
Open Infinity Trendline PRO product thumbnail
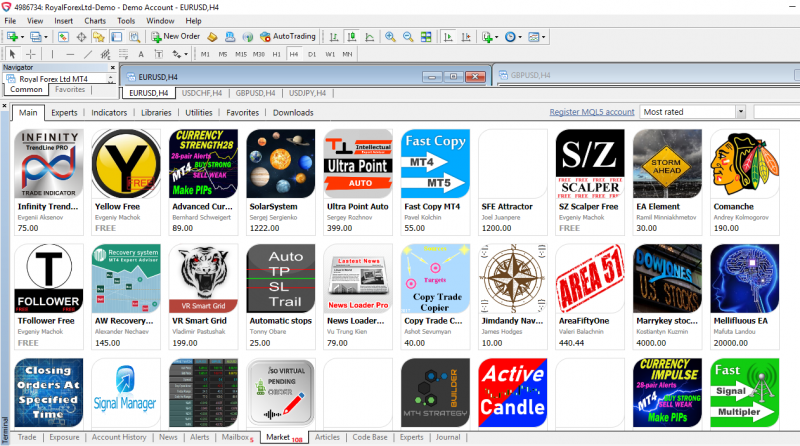click(x=48, y=163)
